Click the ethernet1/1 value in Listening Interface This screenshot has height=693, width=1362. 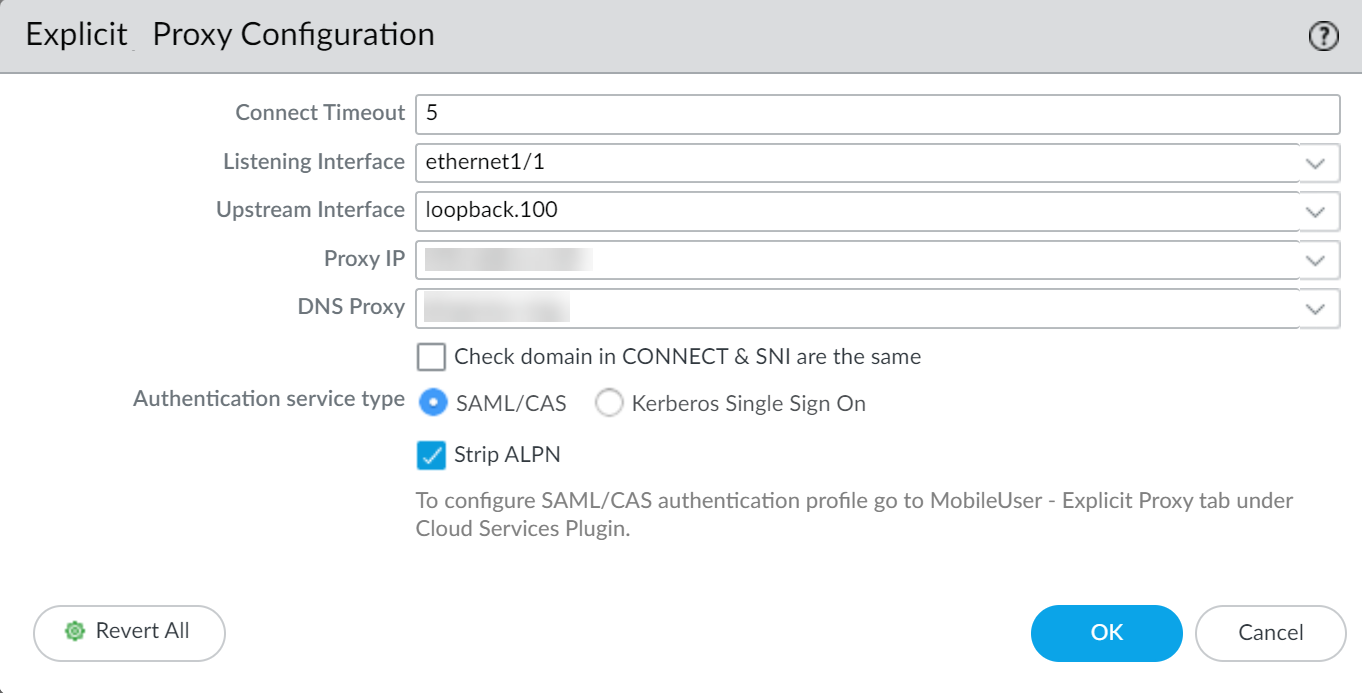pyautogui.click(x=484, y=162)
